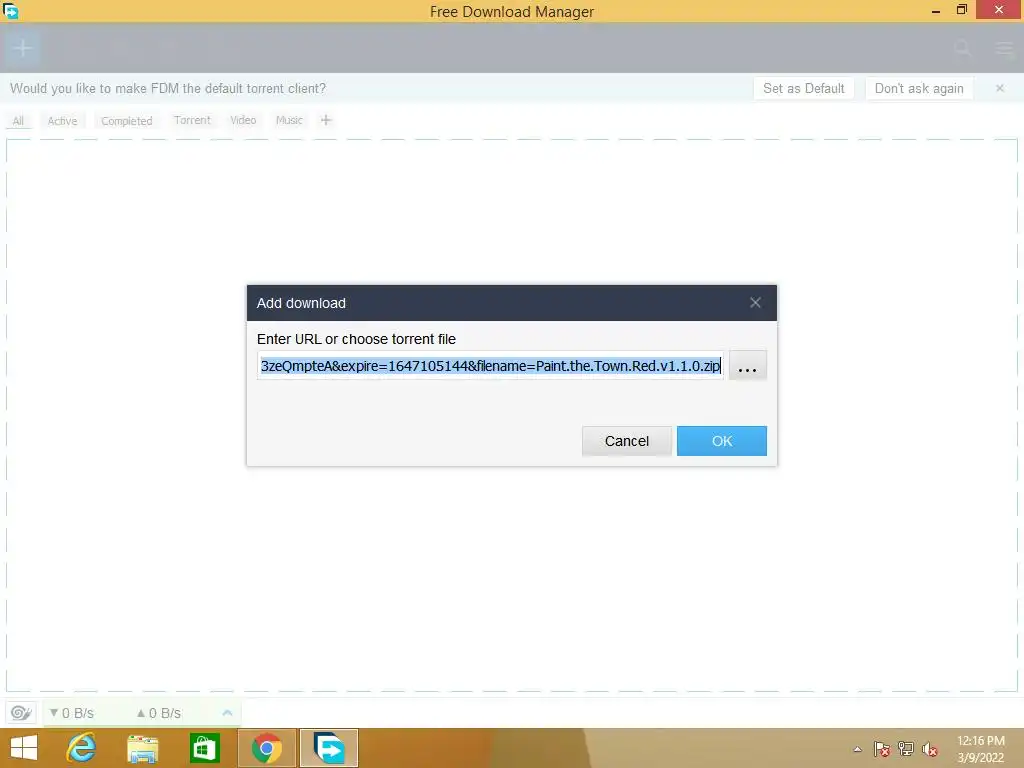Dismiss the default torrent client banner
Screen dimensions: 1024x768
coord(999,88)
